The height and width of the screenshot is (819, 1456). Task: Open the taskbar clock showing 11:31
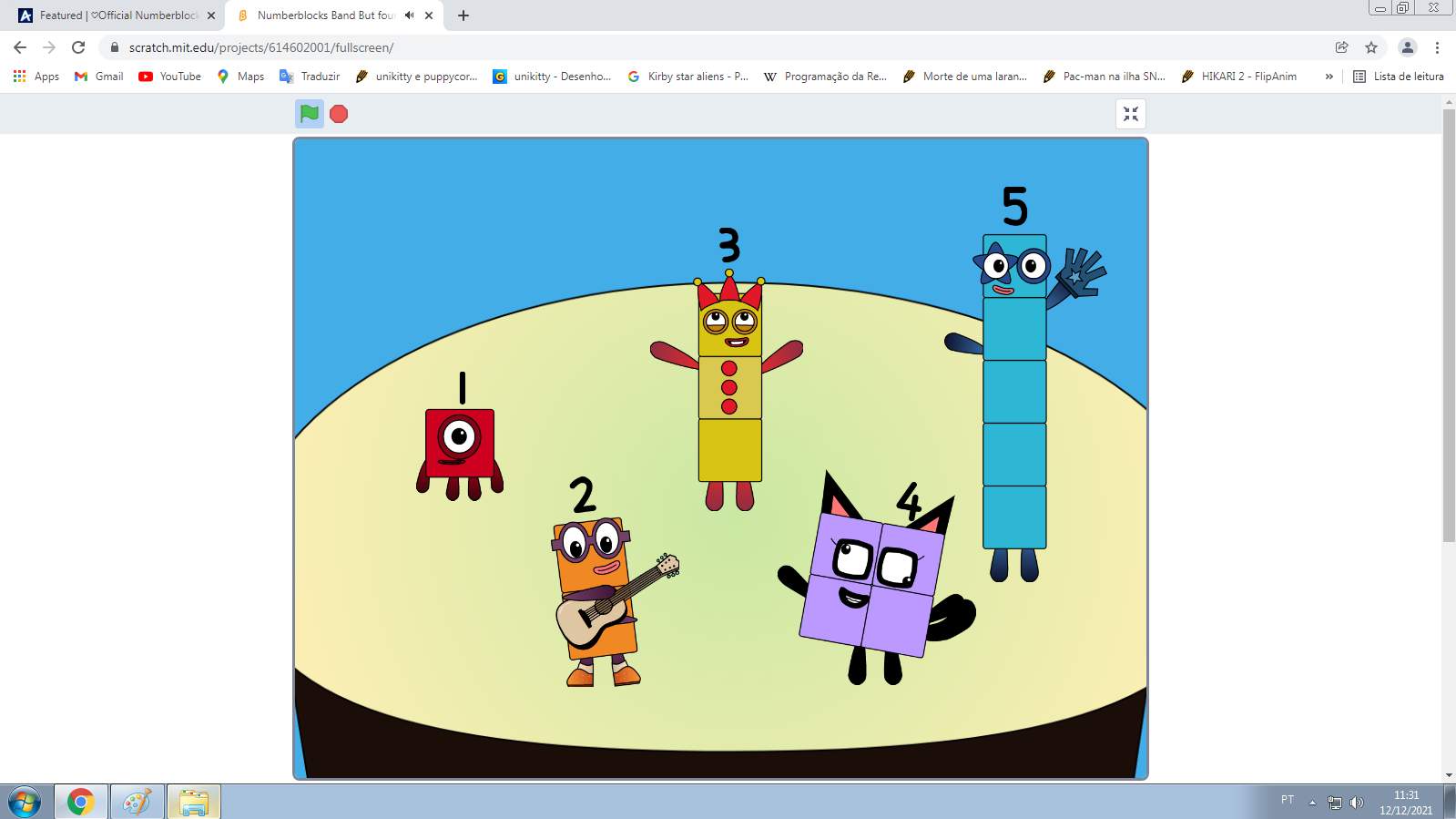pyautogui.click(x=1406, y=802)
